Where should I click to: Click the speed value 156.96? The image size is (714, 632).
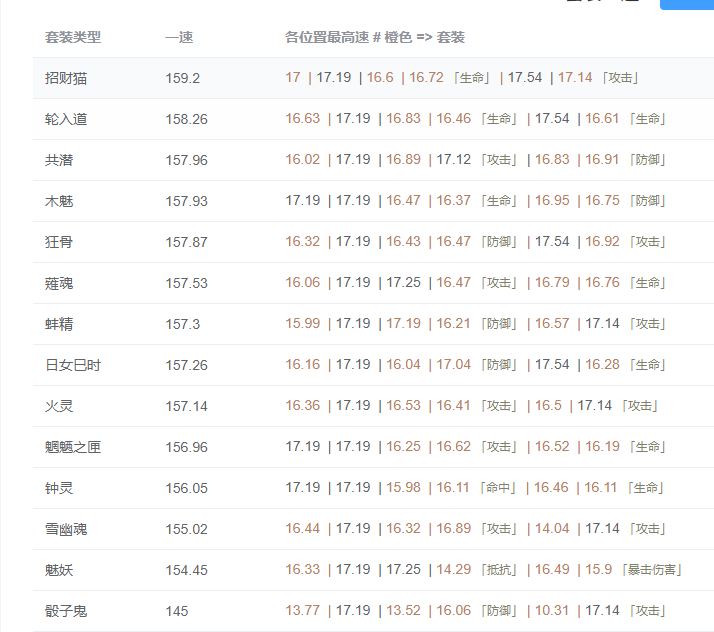click(x=186, y=447)
